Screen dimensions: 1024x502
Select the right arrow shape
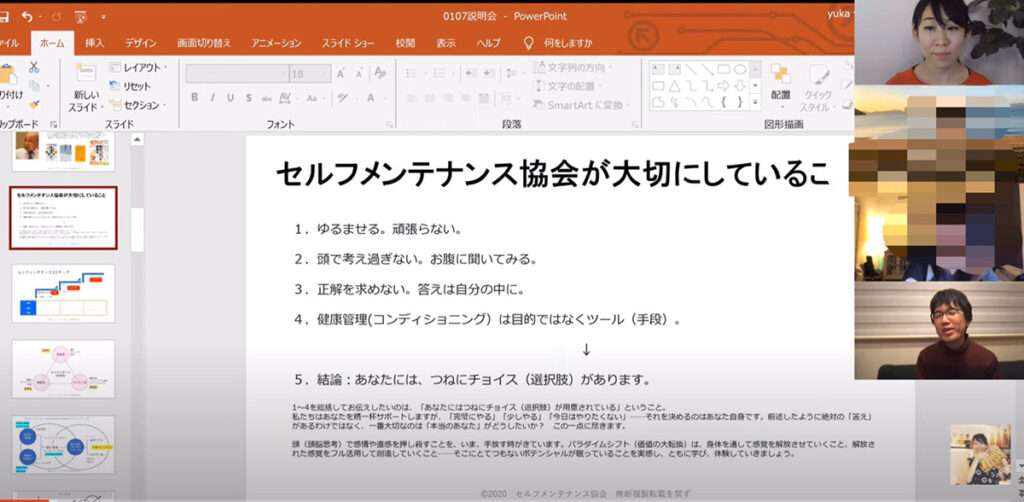click(724, 86)
